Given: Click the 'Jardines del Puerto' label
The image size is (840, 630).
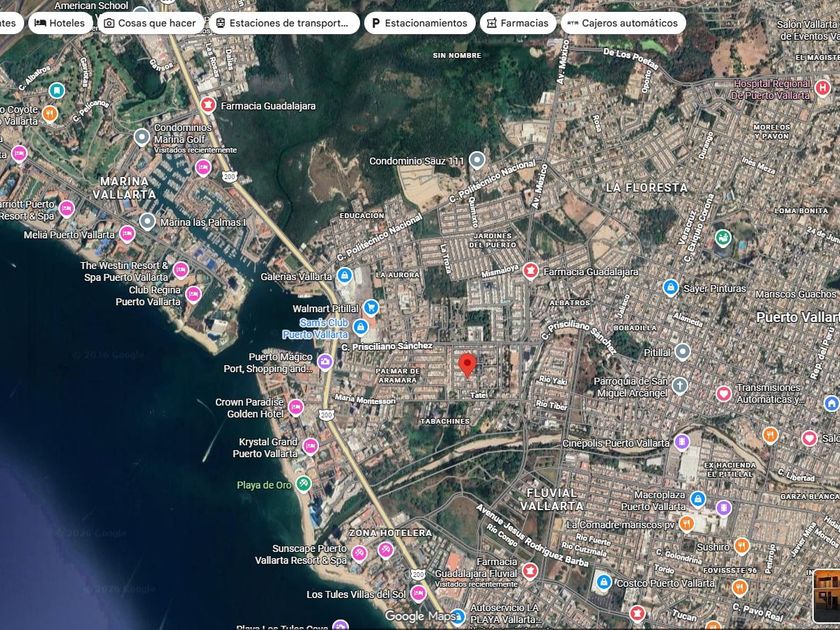Looking at the screenshot, I should (x=493, y=239).
